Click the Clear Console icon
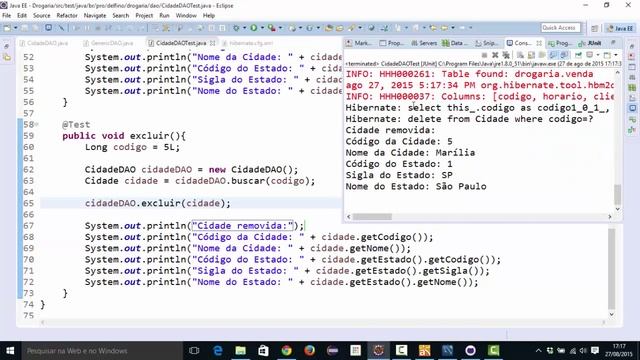This screenshot has width=640, height=360. 520,55
